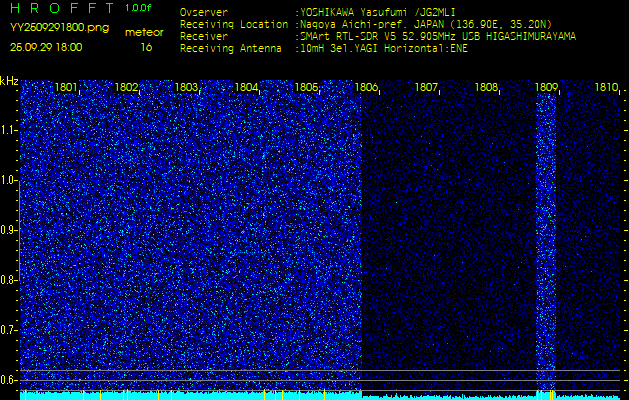Screen dimensions: 629x400
Task: Click the Receiver label
Action: (204, 37)
